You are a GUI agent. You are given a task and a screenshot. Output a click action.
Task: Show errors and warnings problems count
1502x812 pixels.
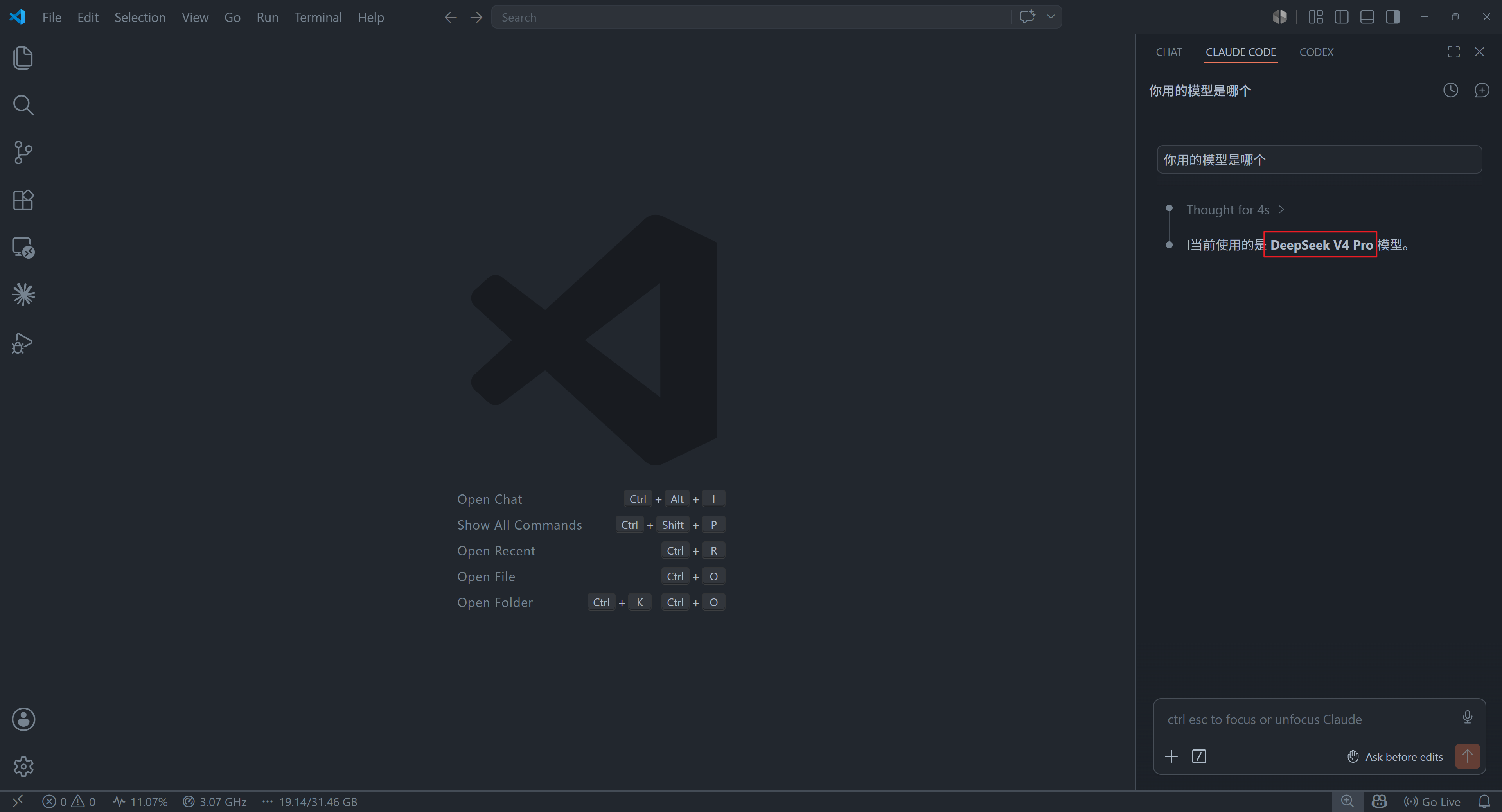coord(69,802)
